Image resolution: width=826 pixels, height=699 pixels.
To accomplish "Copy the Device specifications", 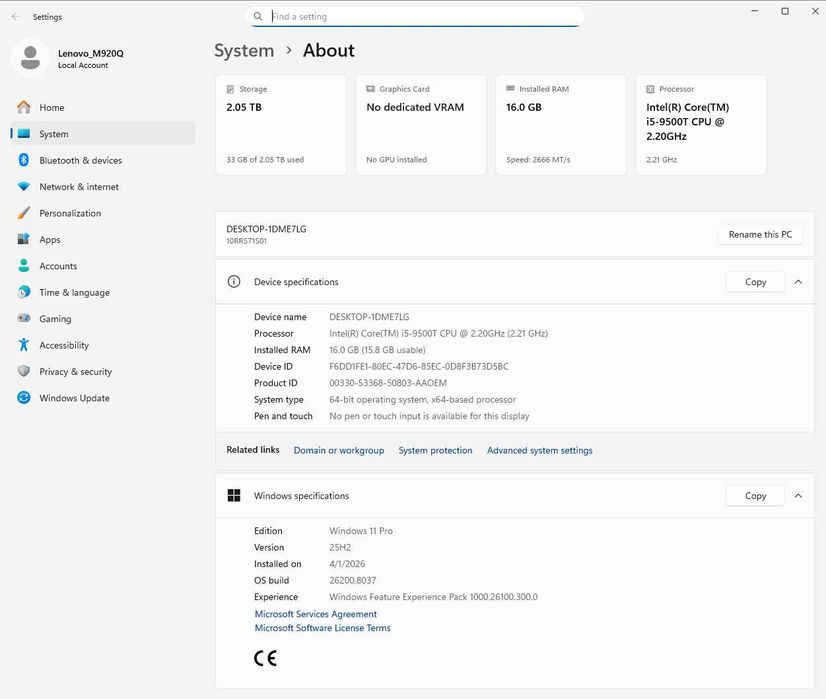I will click(755, 282).
